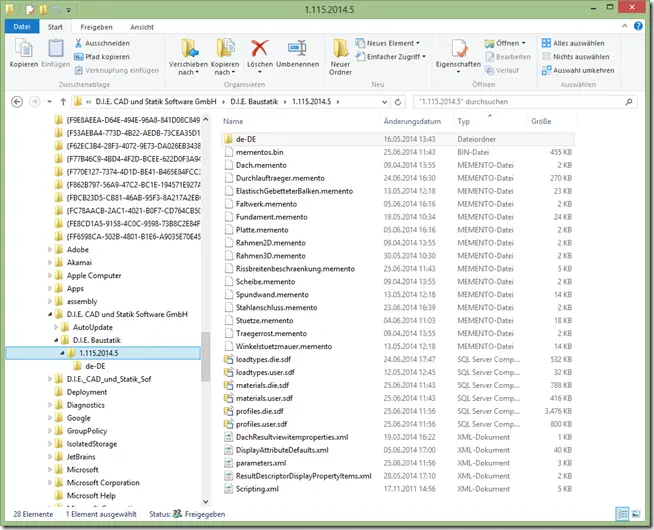The width and height of the screenshot is (654, 530).
Task: Select Deployment in the navigation tree
Action: point(87,392)
